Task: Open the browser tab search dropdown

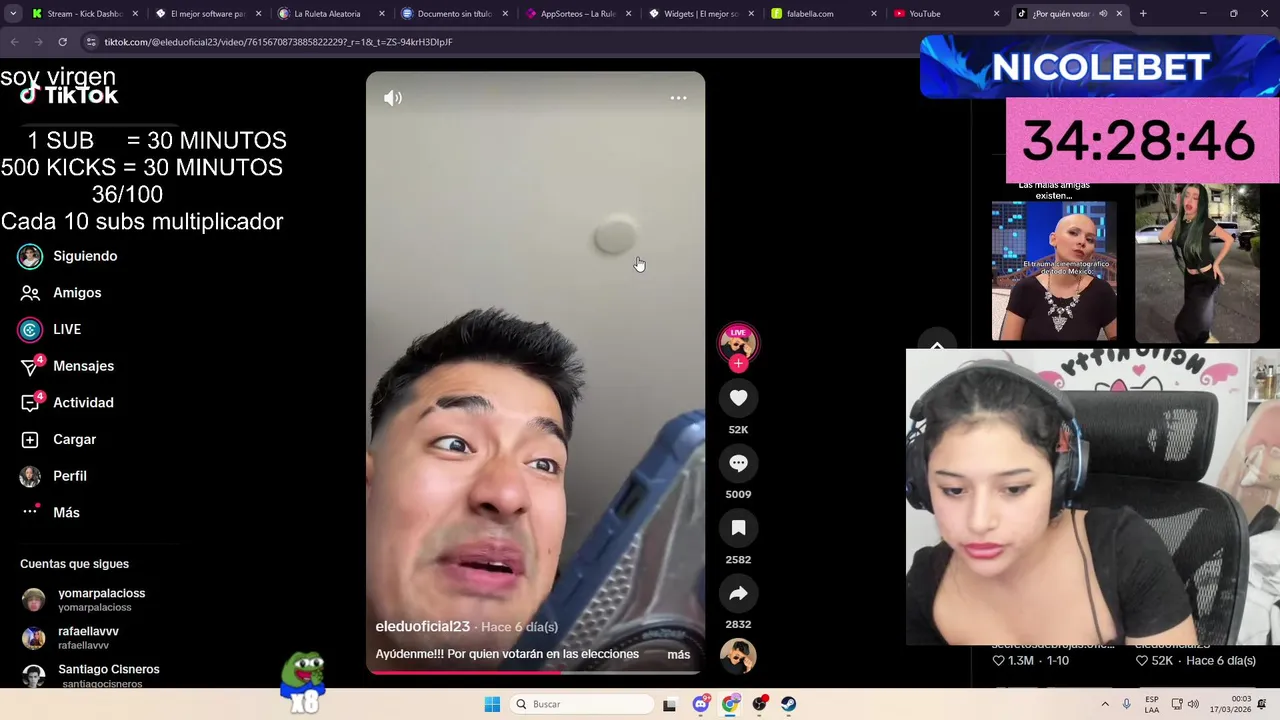Action: tap(13, 14)
